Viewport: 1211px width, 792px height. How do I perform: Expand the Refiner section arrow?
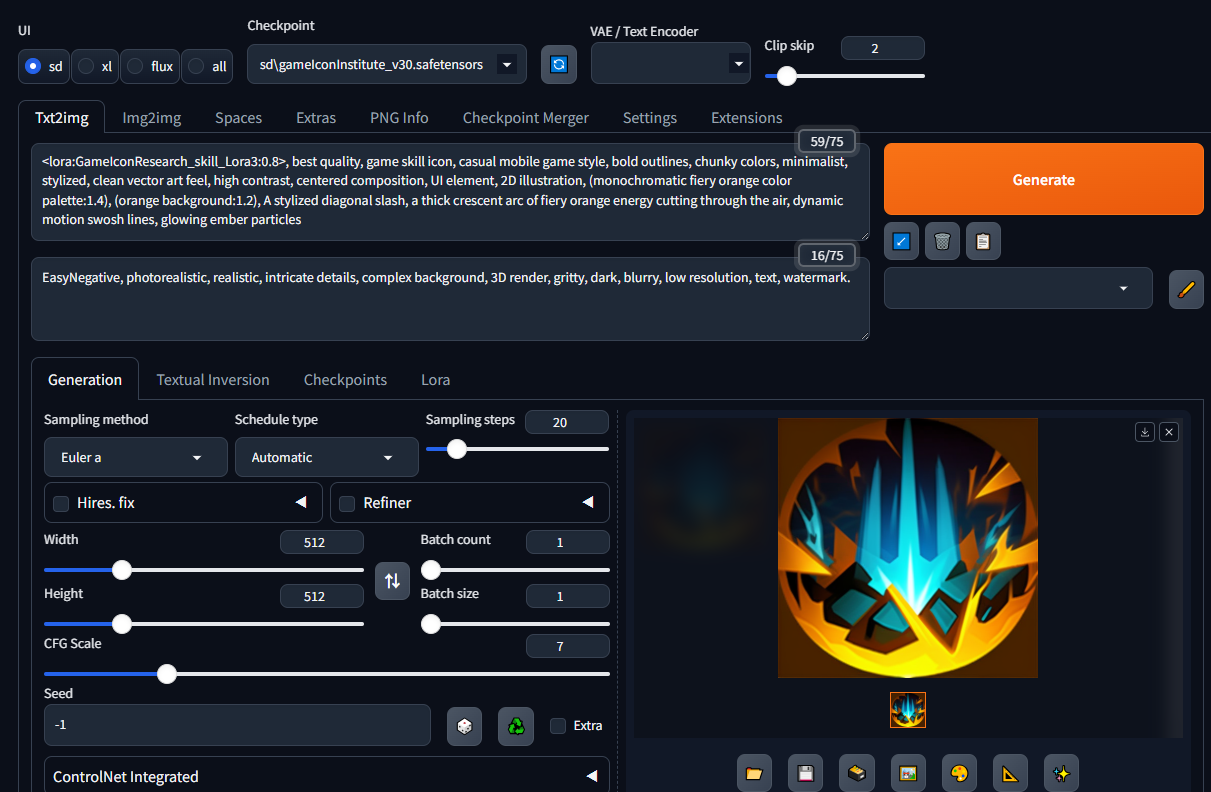pyautogui.click(x=588, y=502)
